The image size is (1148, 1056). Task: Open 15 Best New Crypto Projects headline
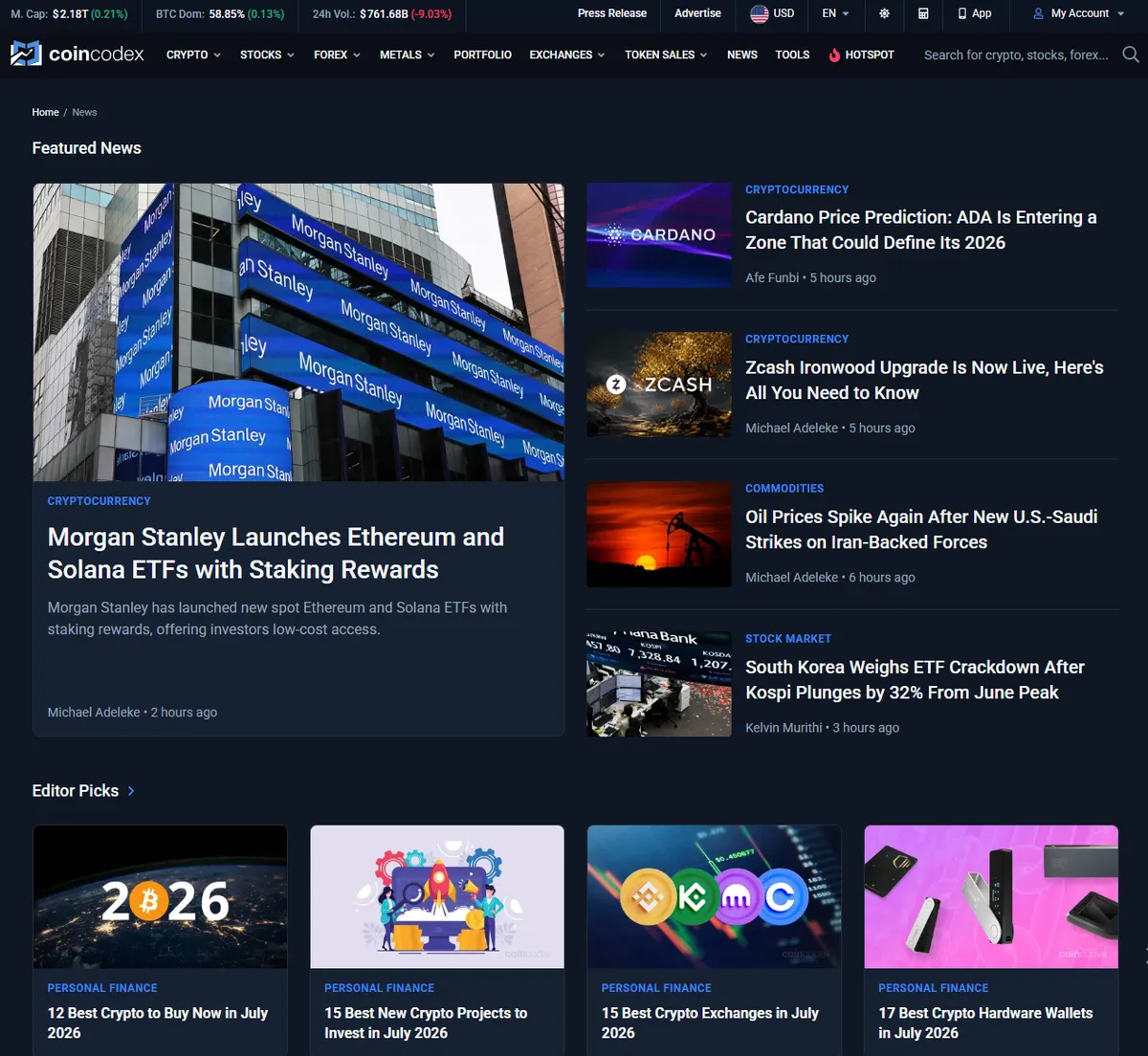426,1023
